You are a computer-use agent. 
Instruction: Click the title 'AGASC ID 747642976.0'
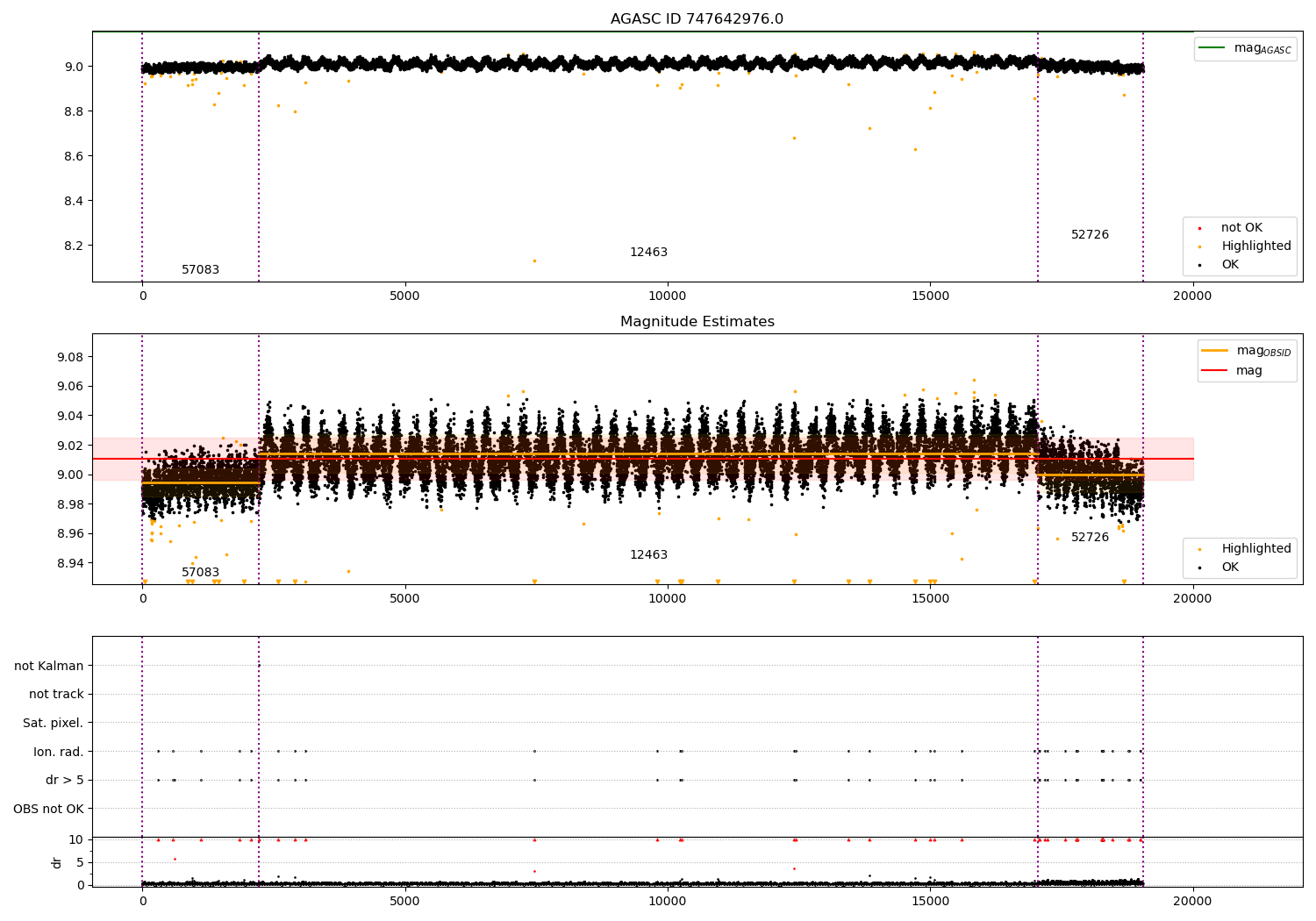pos(697,19)
